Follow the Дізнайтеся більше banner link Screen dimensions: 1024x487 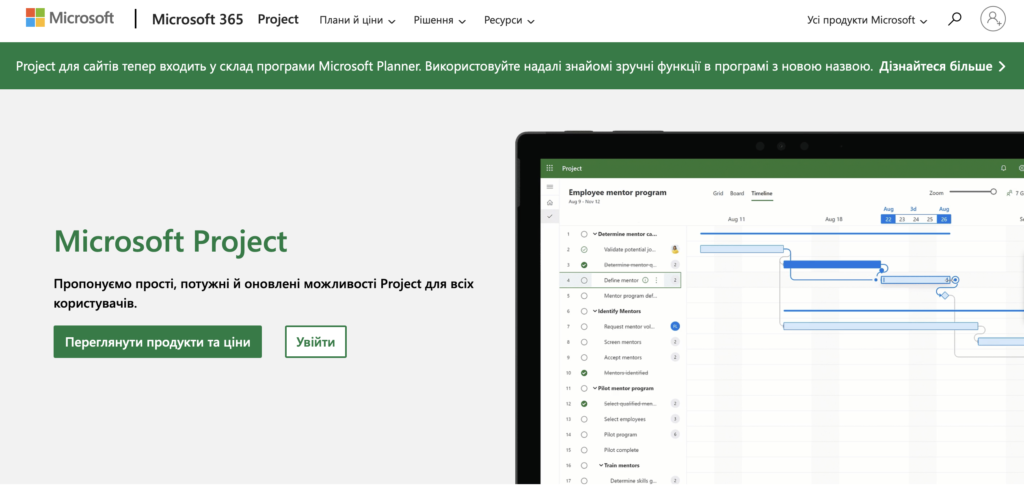pos(942,66)
